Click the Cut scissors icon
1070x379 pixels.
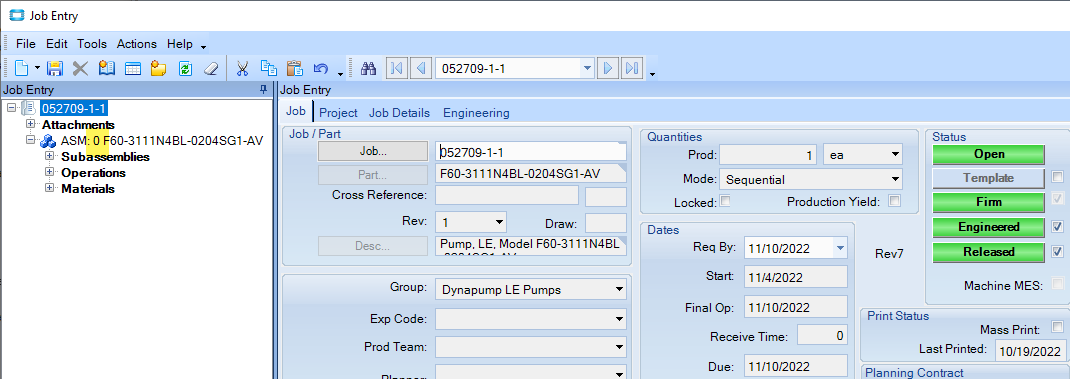[x=242, y=68]
